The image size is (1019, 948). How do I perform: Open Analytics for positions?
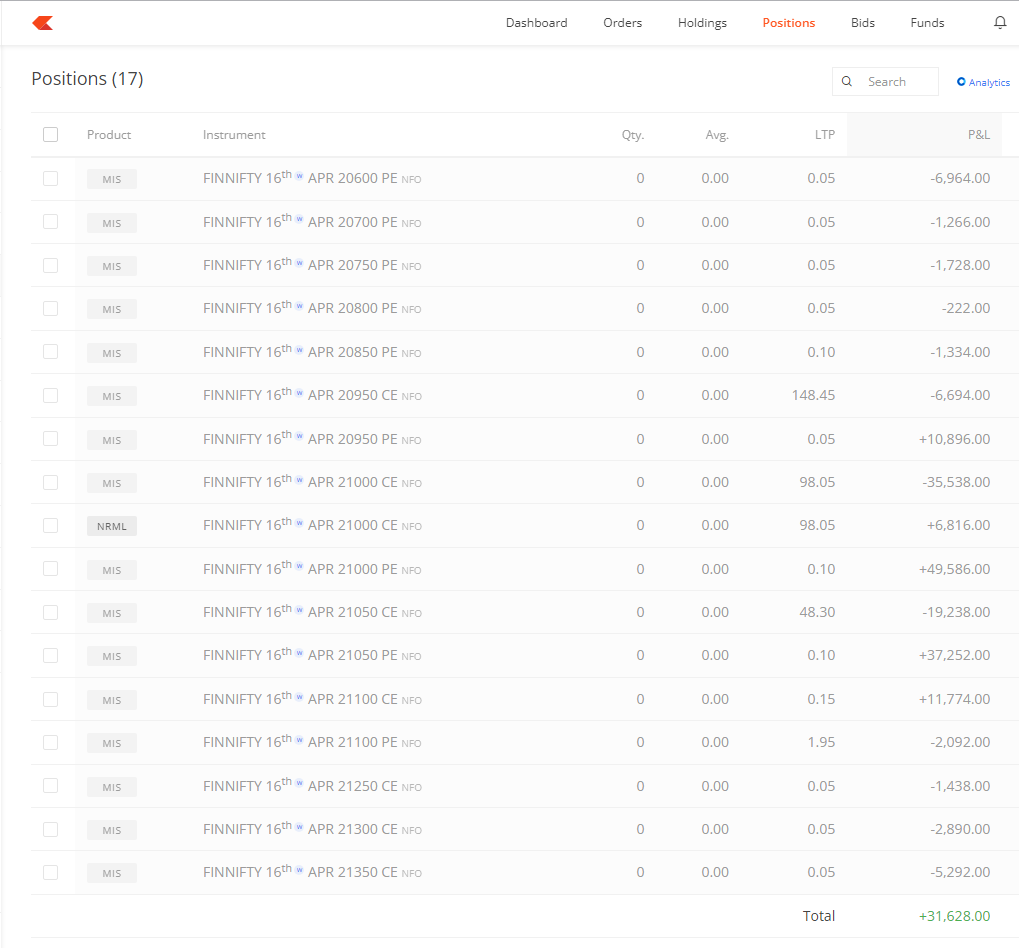[x=982, y=82]
